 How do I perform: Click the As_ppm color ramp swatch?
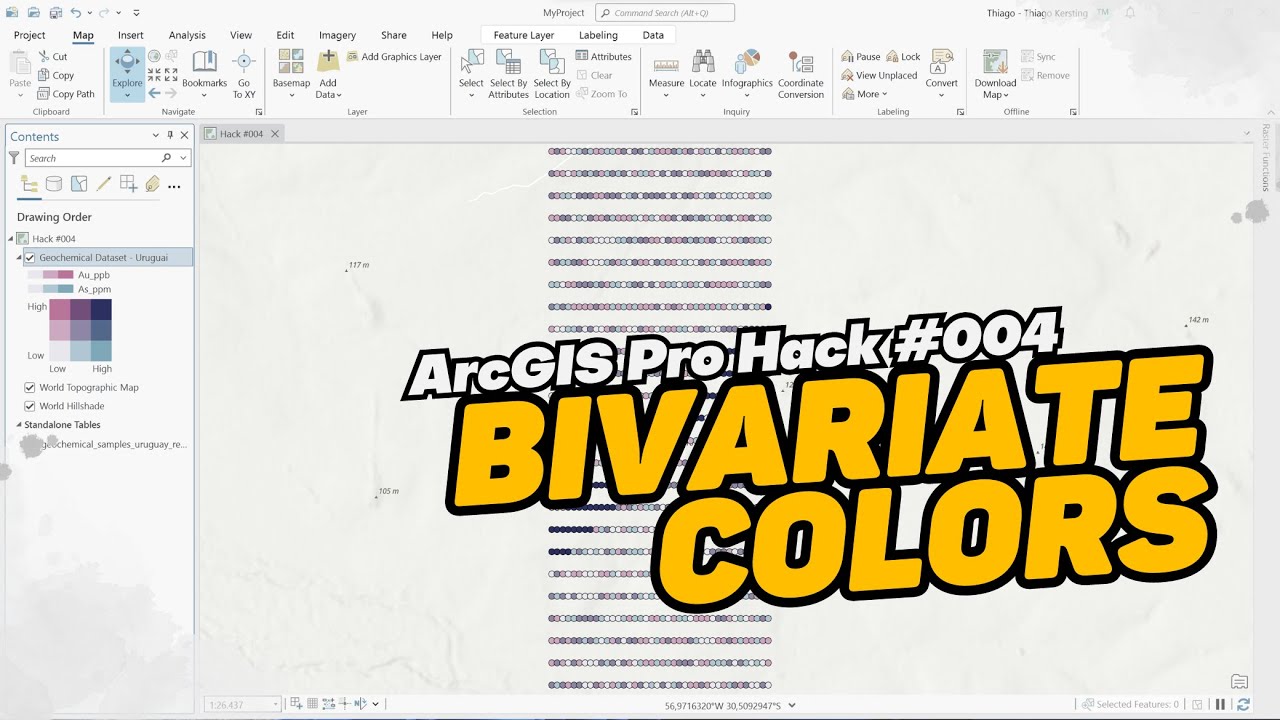pos(51,289)
